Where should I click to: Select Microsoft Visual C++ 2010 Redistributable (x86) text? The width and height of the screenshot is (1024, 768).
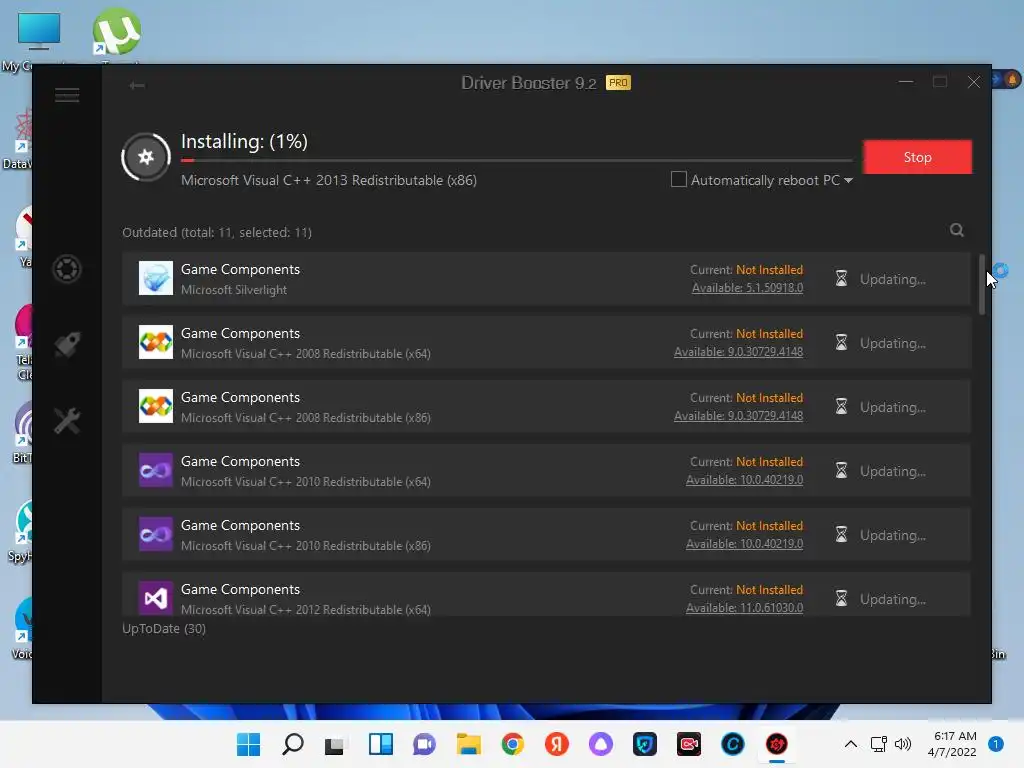306,545
